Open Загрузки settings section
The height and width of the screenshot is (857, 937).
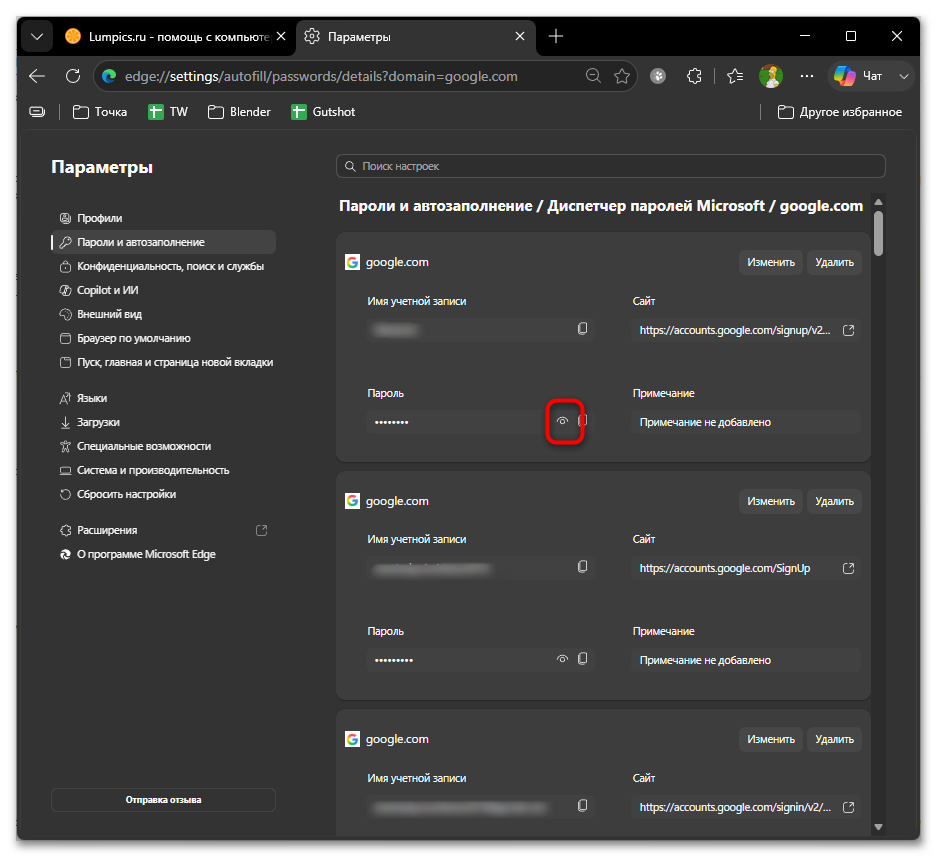pos(163,422)
